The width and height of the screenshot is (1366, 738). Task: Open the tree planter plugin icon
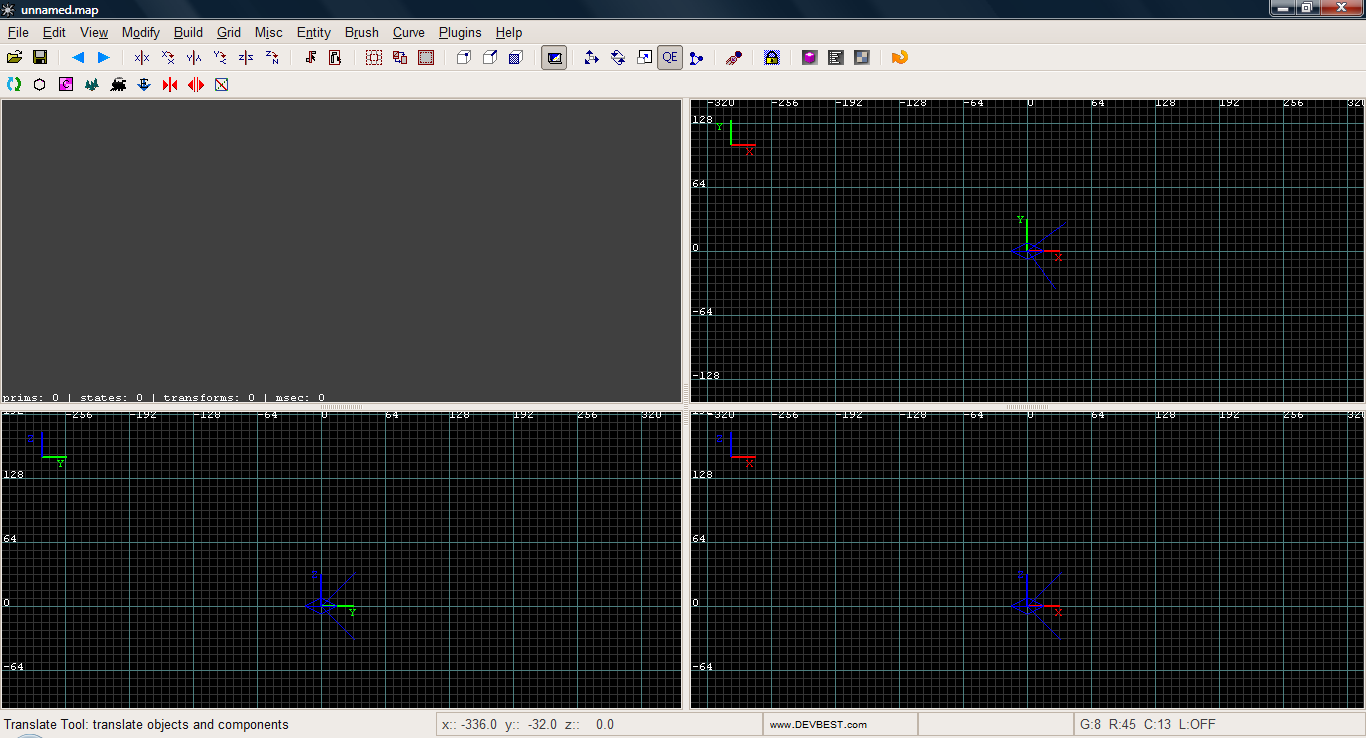click(92, 85)
